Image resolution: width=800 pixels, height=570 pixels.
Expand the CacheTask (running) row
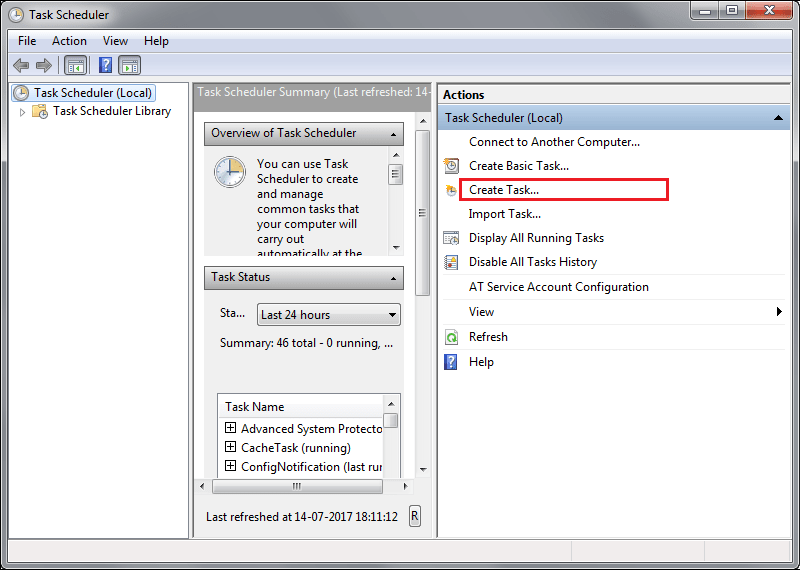click(x=231, y=447)
